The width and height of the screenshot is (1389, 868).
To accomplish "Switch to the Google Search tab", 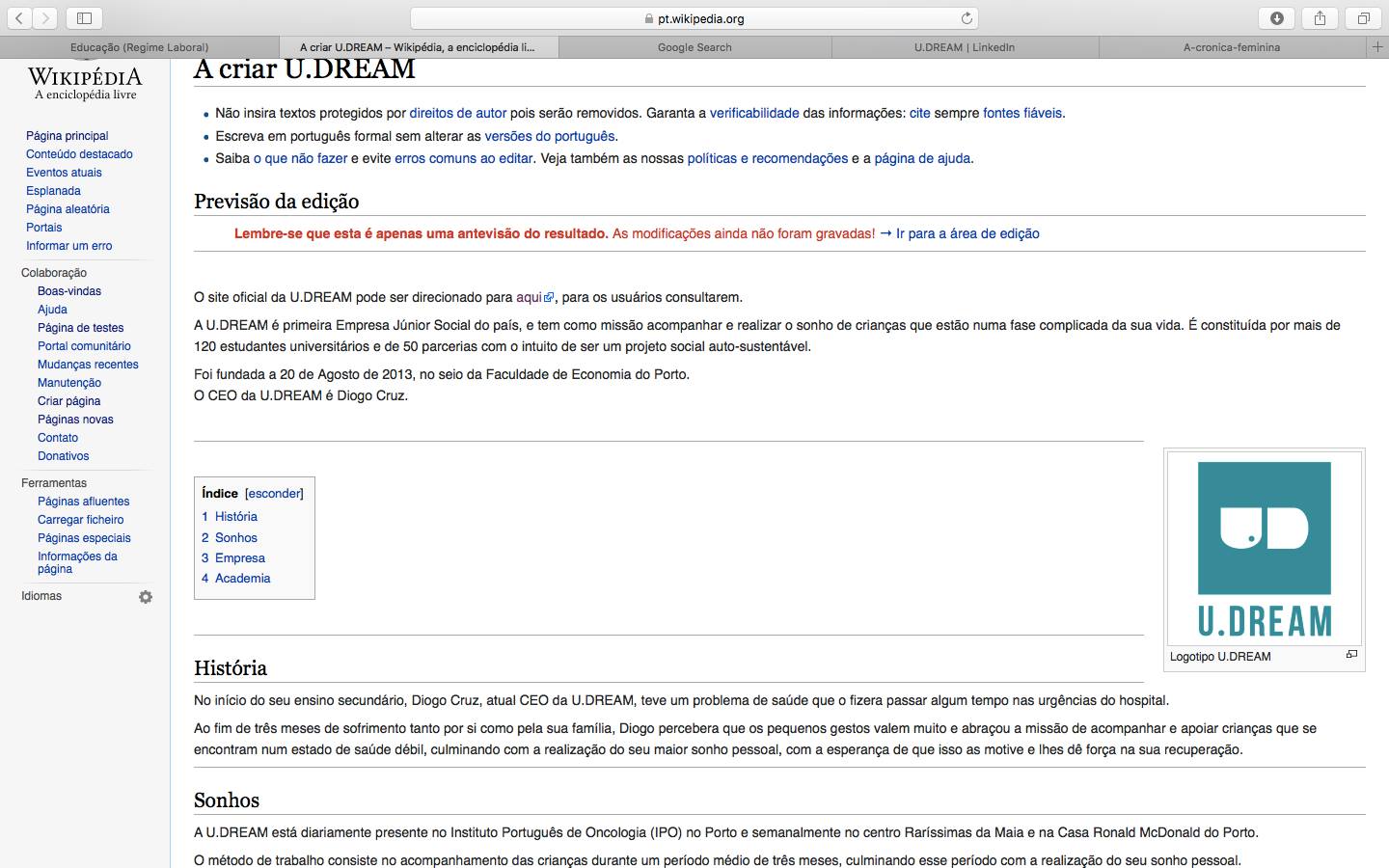I will 694,47.
